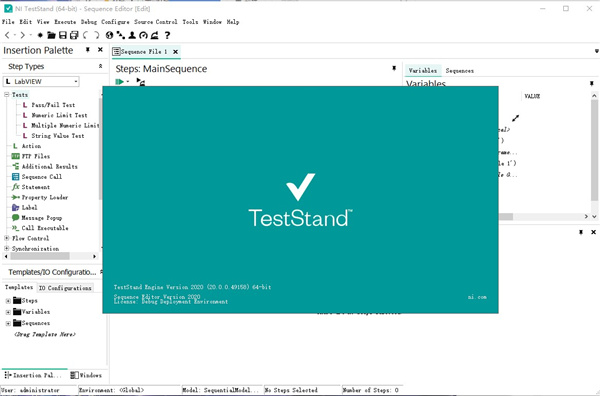Expand the Synchronization tree node

(x=7, y=248)
